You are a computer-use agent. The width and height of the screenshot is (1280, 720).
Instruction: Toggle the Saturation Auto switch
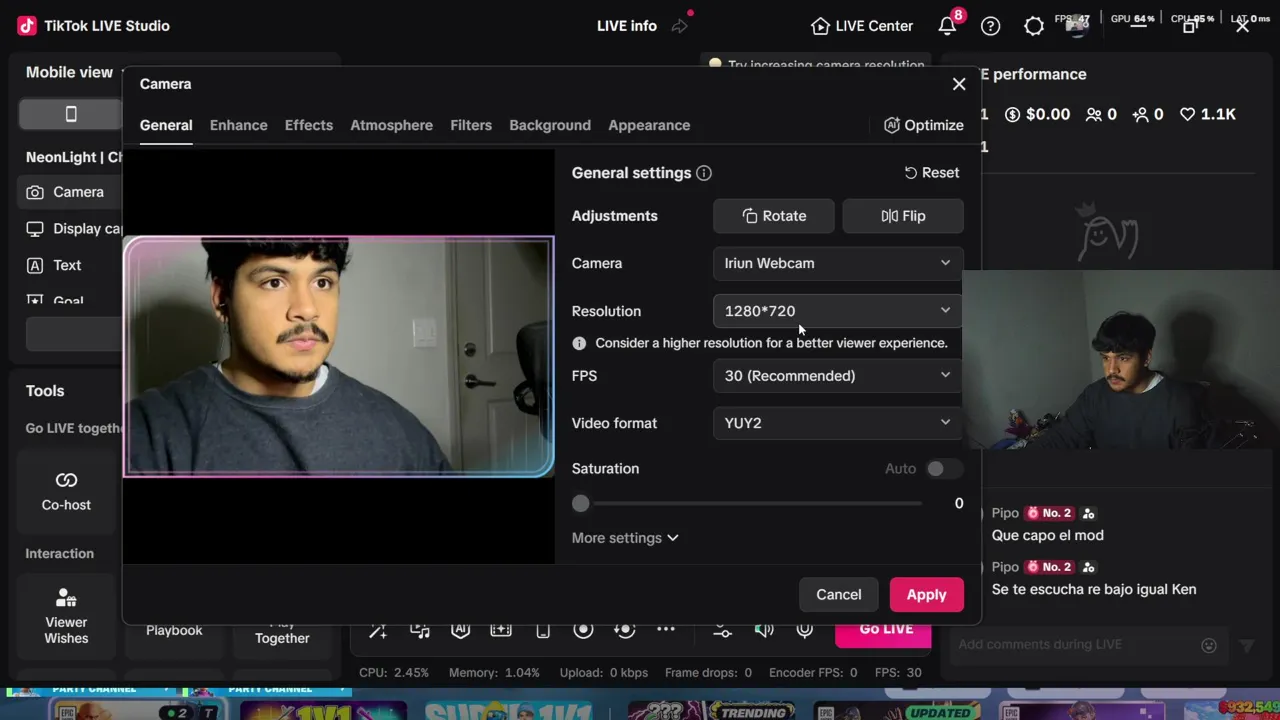pos(942,469)
